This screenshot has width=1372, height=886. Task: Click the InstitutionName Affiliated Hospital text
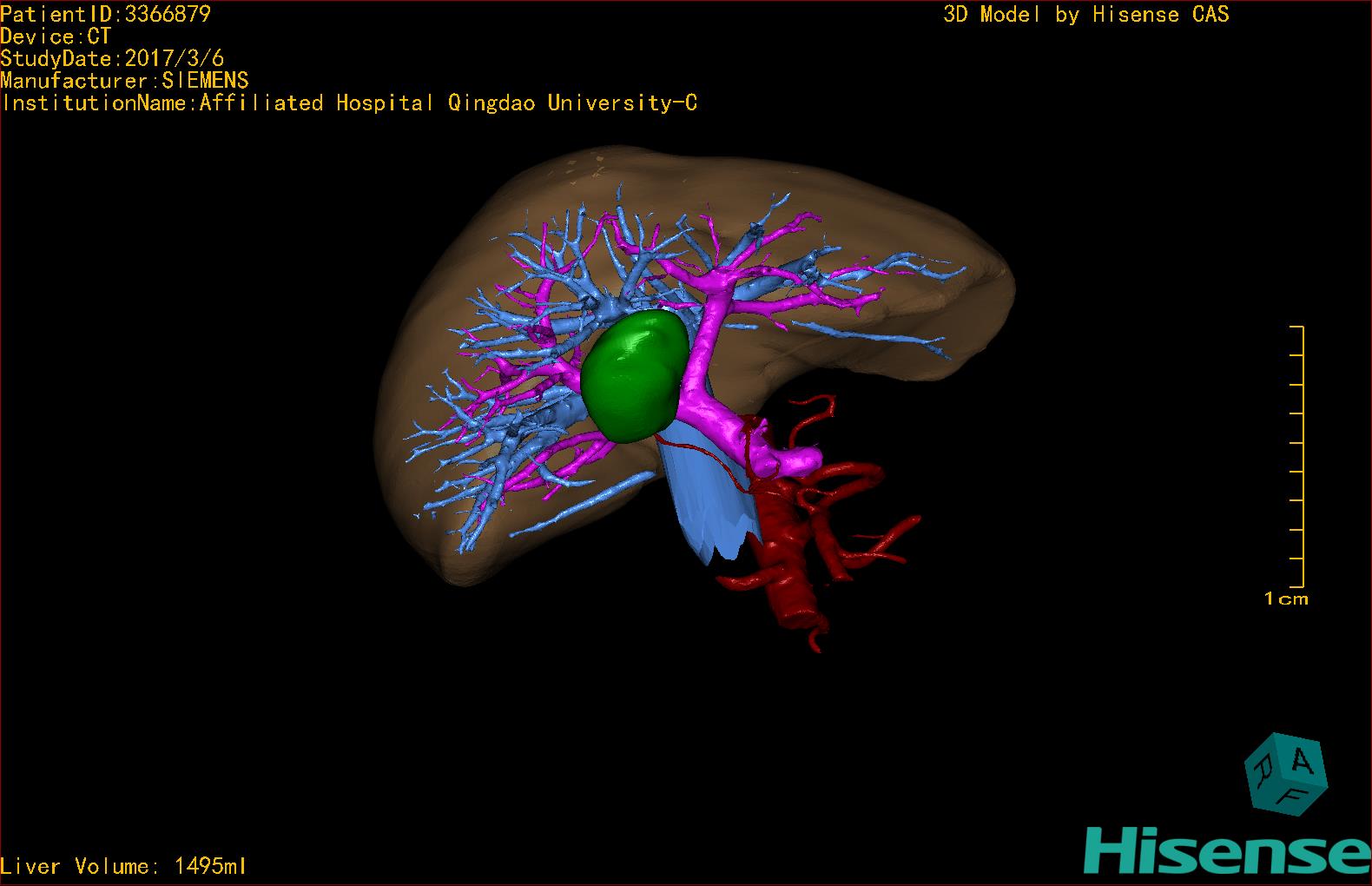[349, 102]
